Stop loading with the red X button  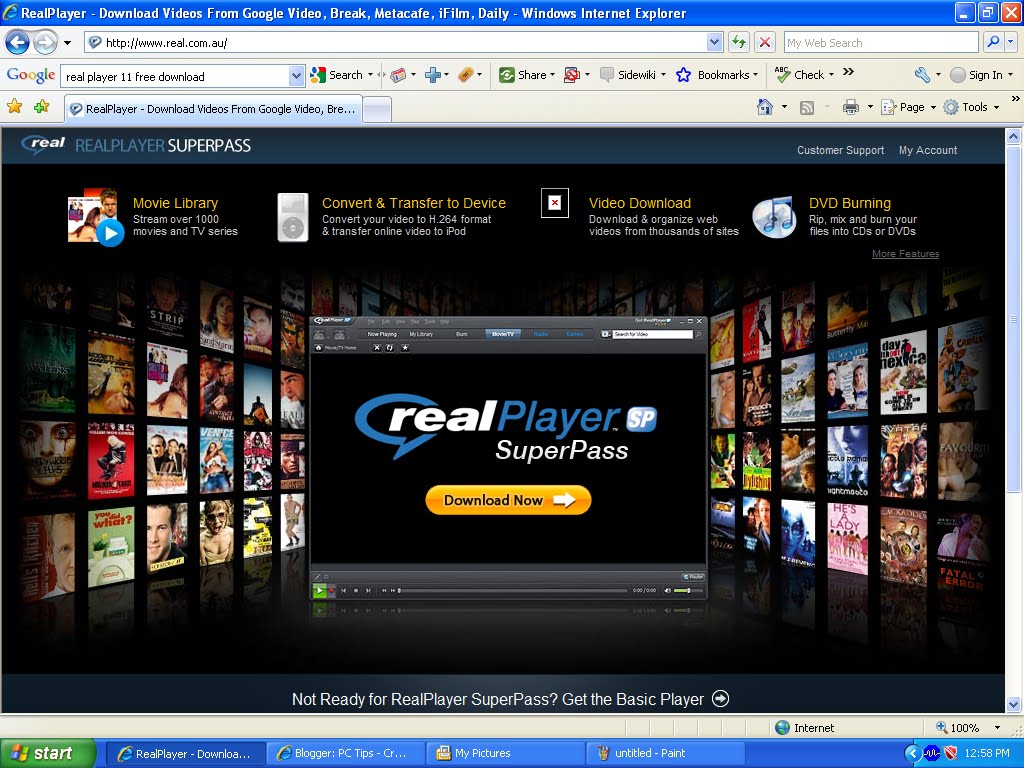pos(764,42)
